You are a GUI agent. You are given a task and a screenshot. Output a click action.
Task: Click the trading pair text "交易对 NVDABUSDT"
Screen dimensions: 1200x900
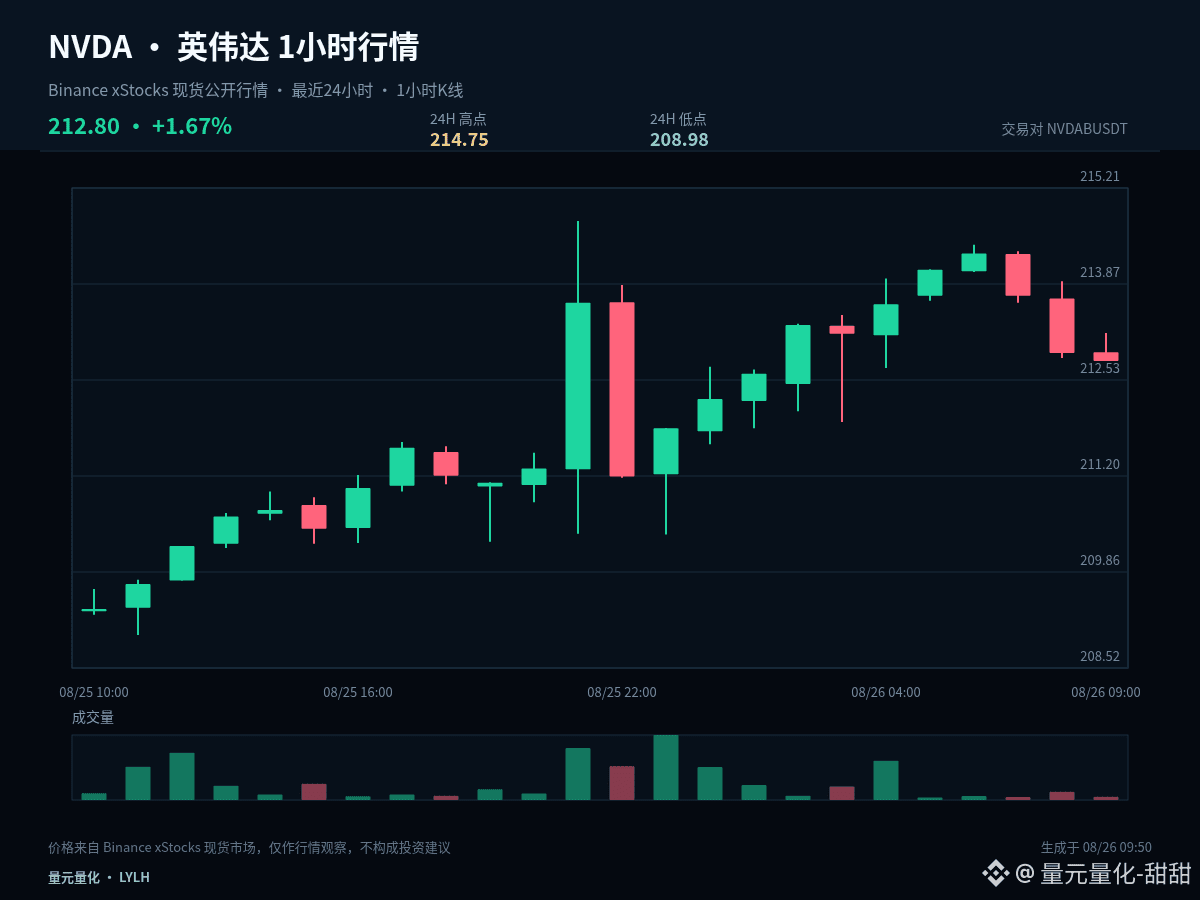point(1065,129)
